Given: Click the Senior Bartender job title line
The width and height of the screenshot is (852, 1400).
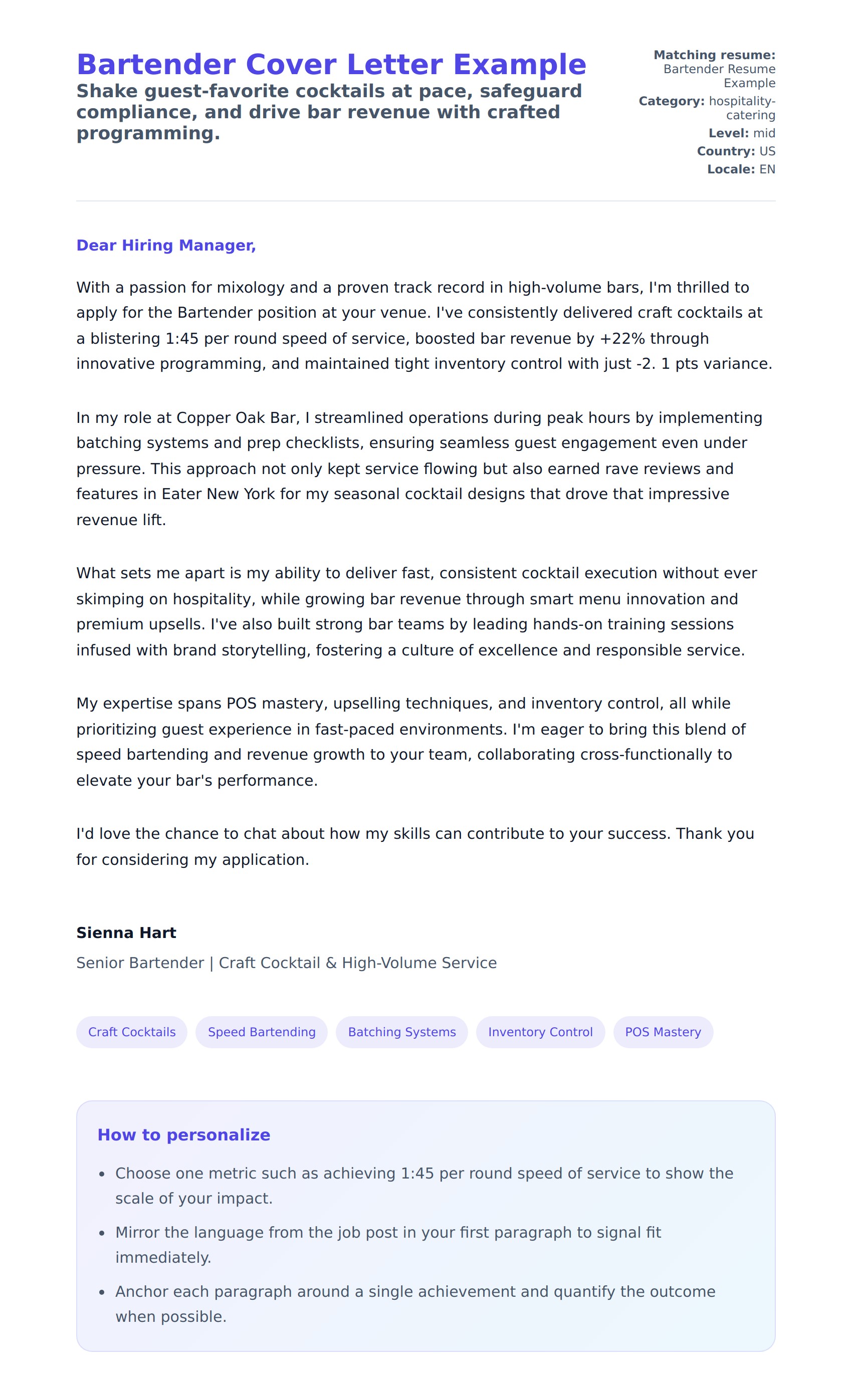Looking at the screenshot, I should [x=287, y=963].
